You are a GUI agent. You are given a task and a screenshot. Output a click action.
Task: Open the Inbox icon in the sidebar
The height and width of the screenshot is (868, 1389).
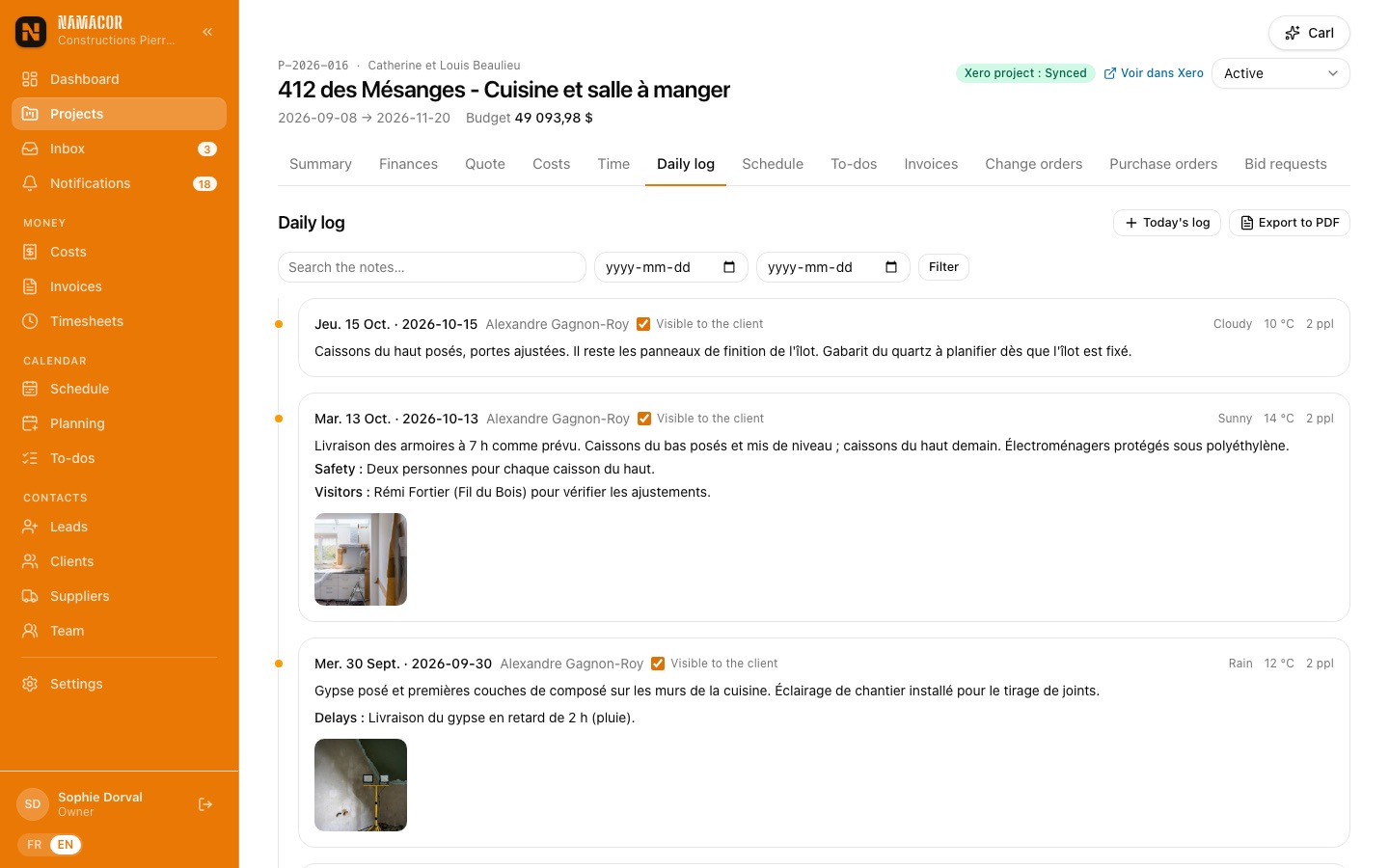click(x=30, y=149)
